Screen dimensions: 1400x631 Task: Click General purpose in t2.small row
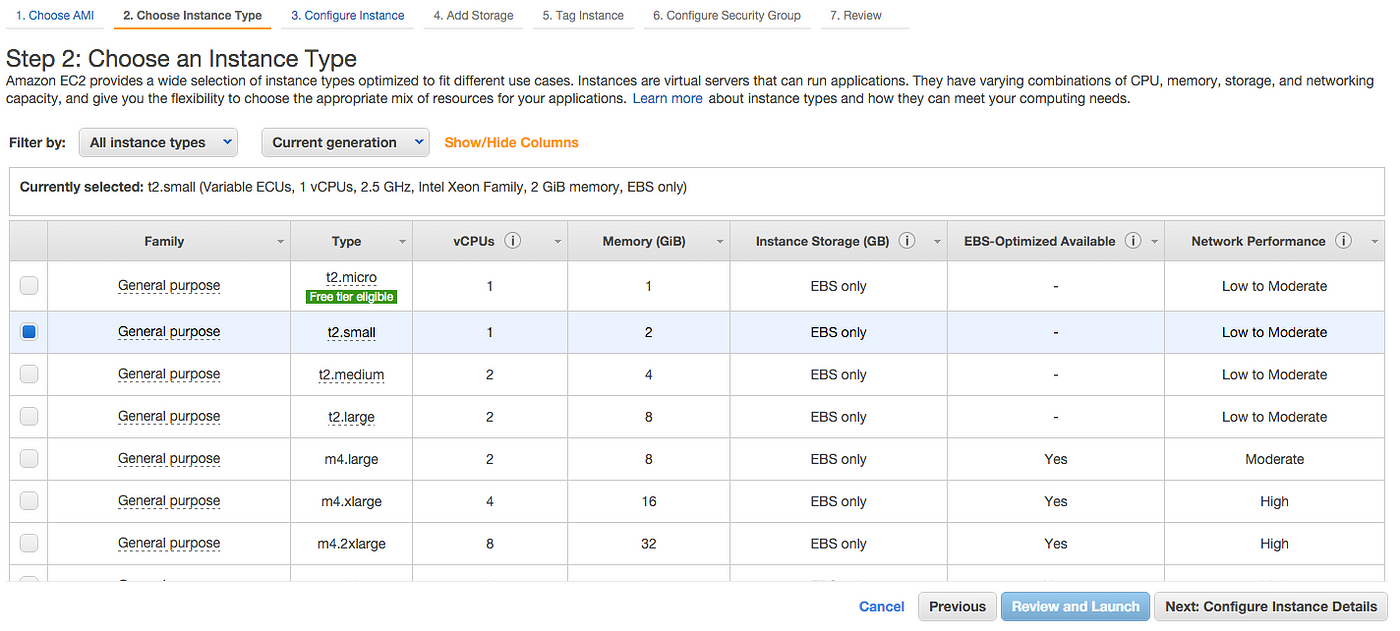[x=169, y=331]
